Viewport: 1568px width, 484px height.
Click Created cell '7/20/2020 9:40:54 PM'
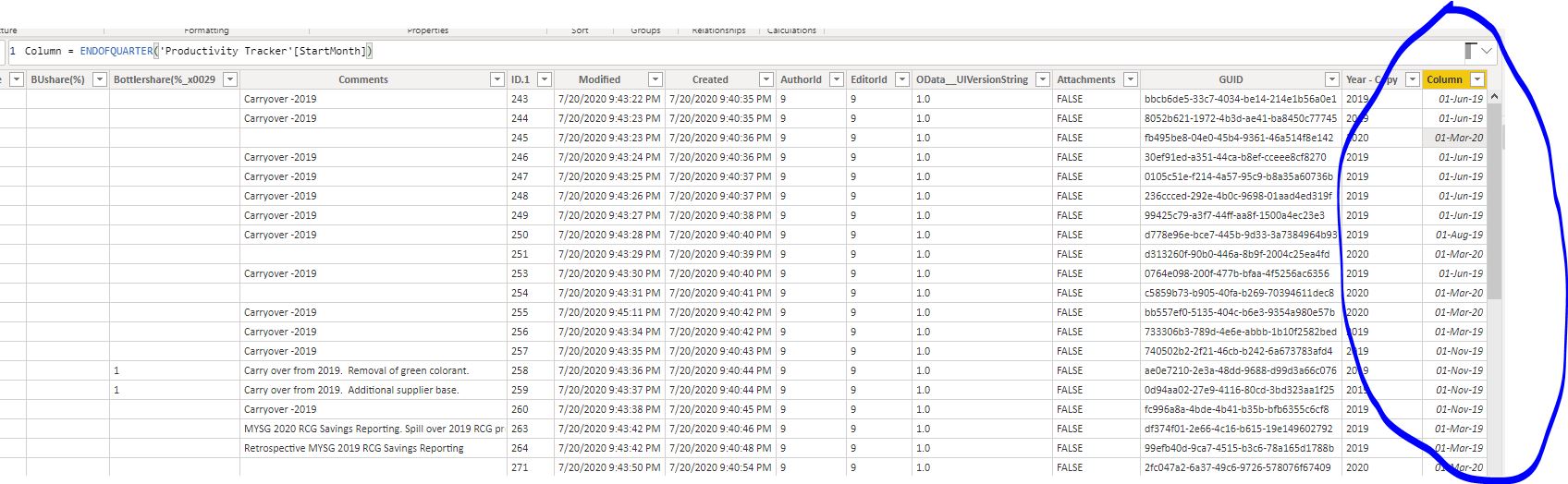720,467
